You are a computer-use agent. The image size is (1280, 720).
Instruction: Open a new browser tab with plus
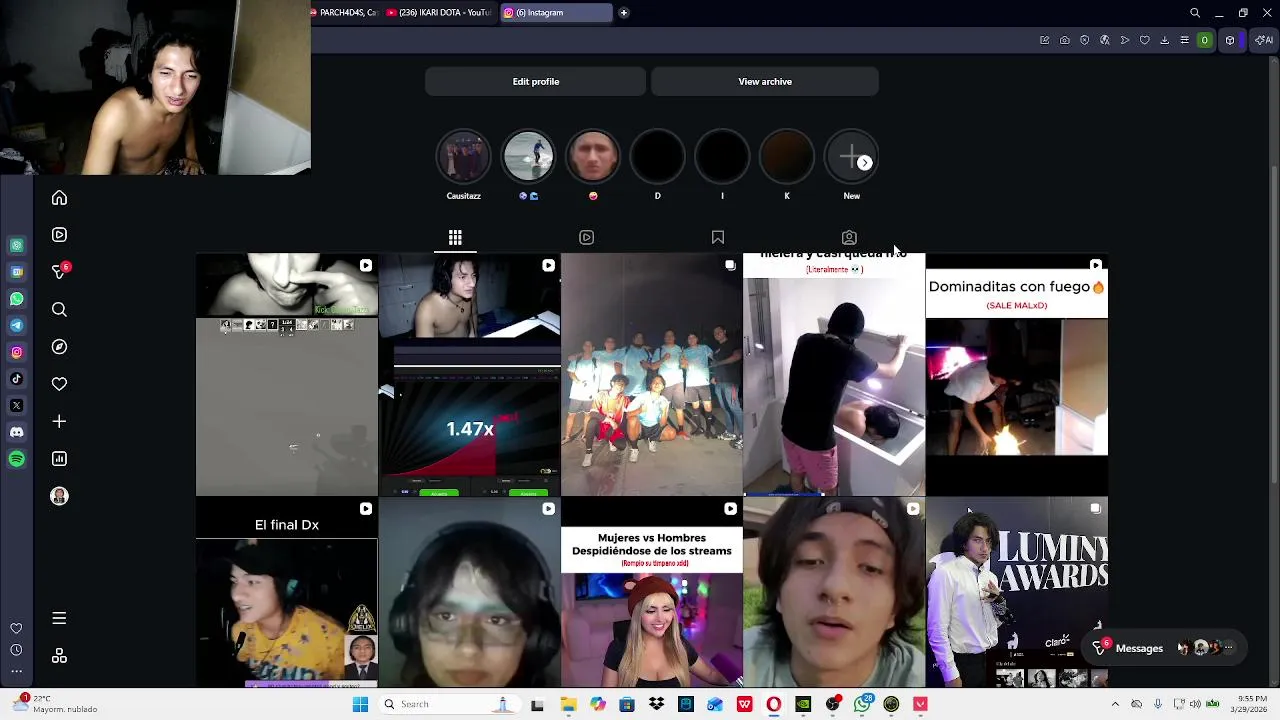coord(623,13)
